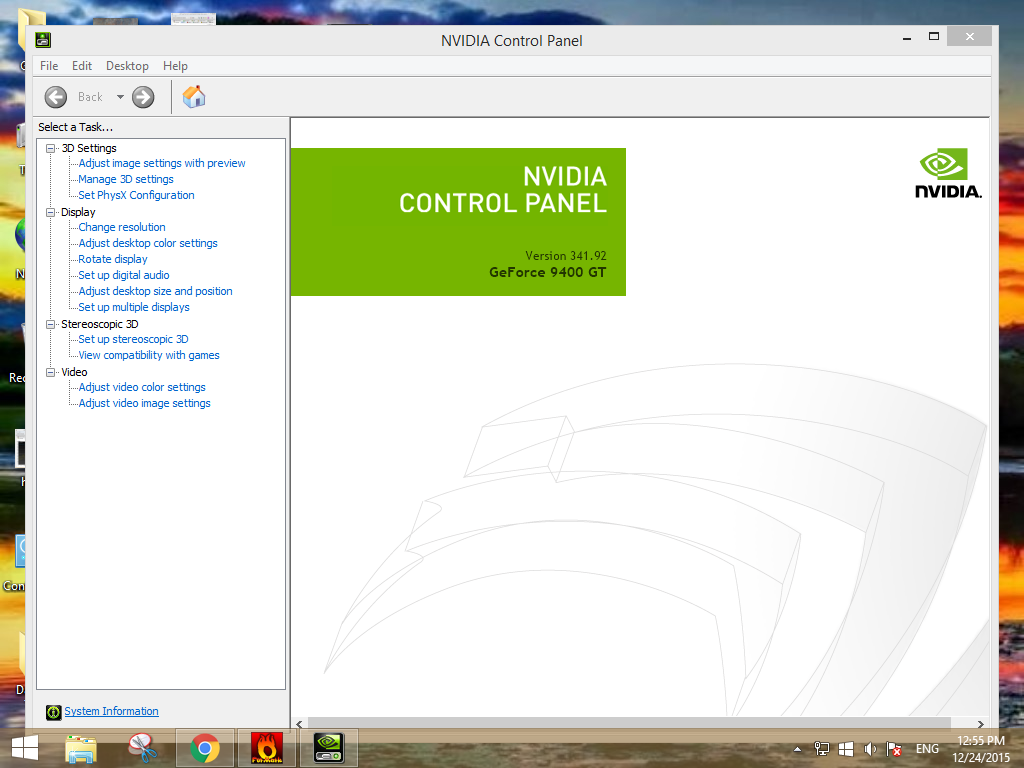The height and width of the screenshot is (768, 1024).
Task: Collapse the Stereoscopic 3D tree node
Action: coord(50,324)
